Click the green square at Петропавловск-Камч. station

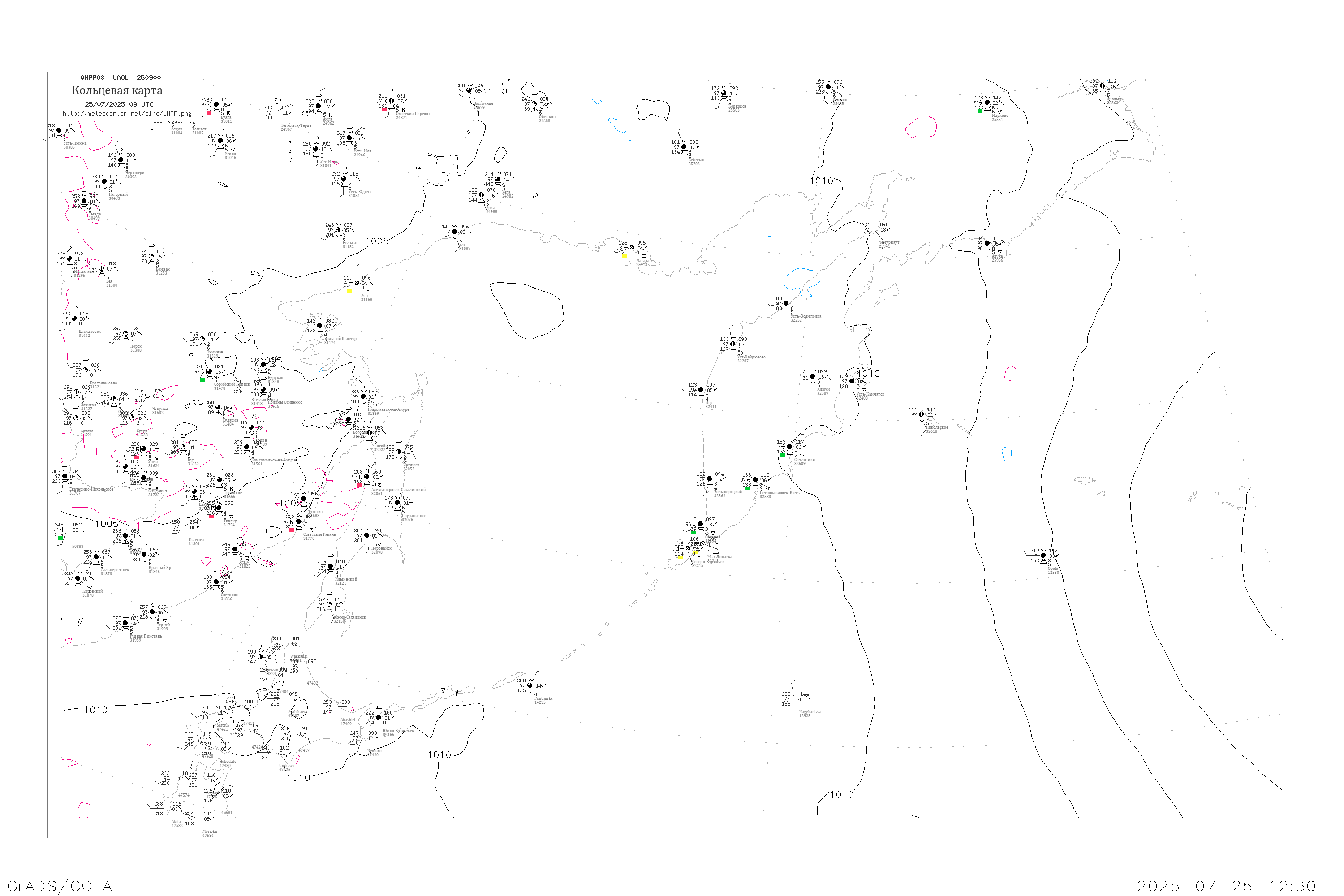click(x=748, y=489)
